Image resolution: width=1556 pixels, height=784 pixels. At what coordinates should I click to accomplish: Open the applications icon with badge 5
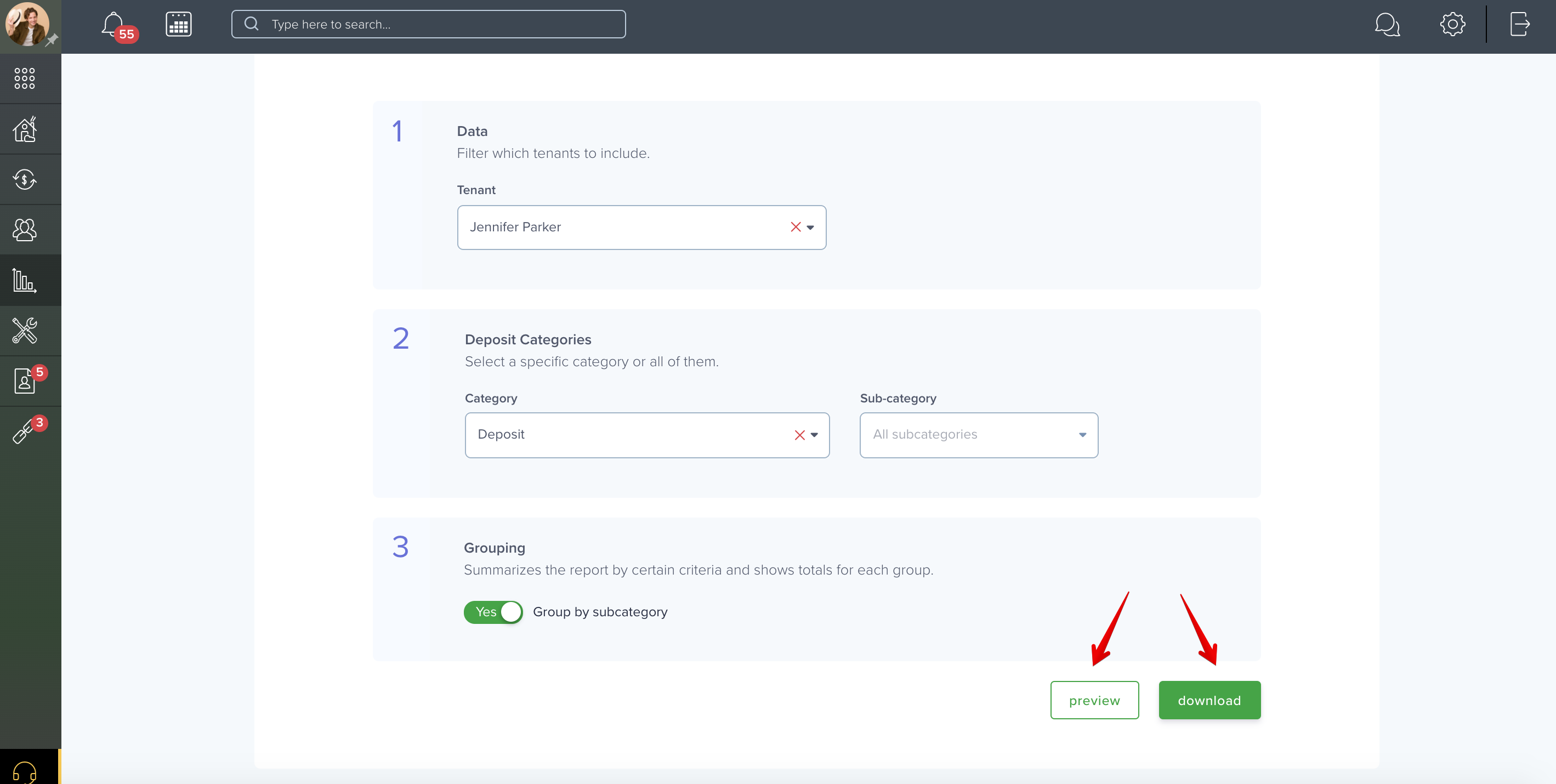25,380
